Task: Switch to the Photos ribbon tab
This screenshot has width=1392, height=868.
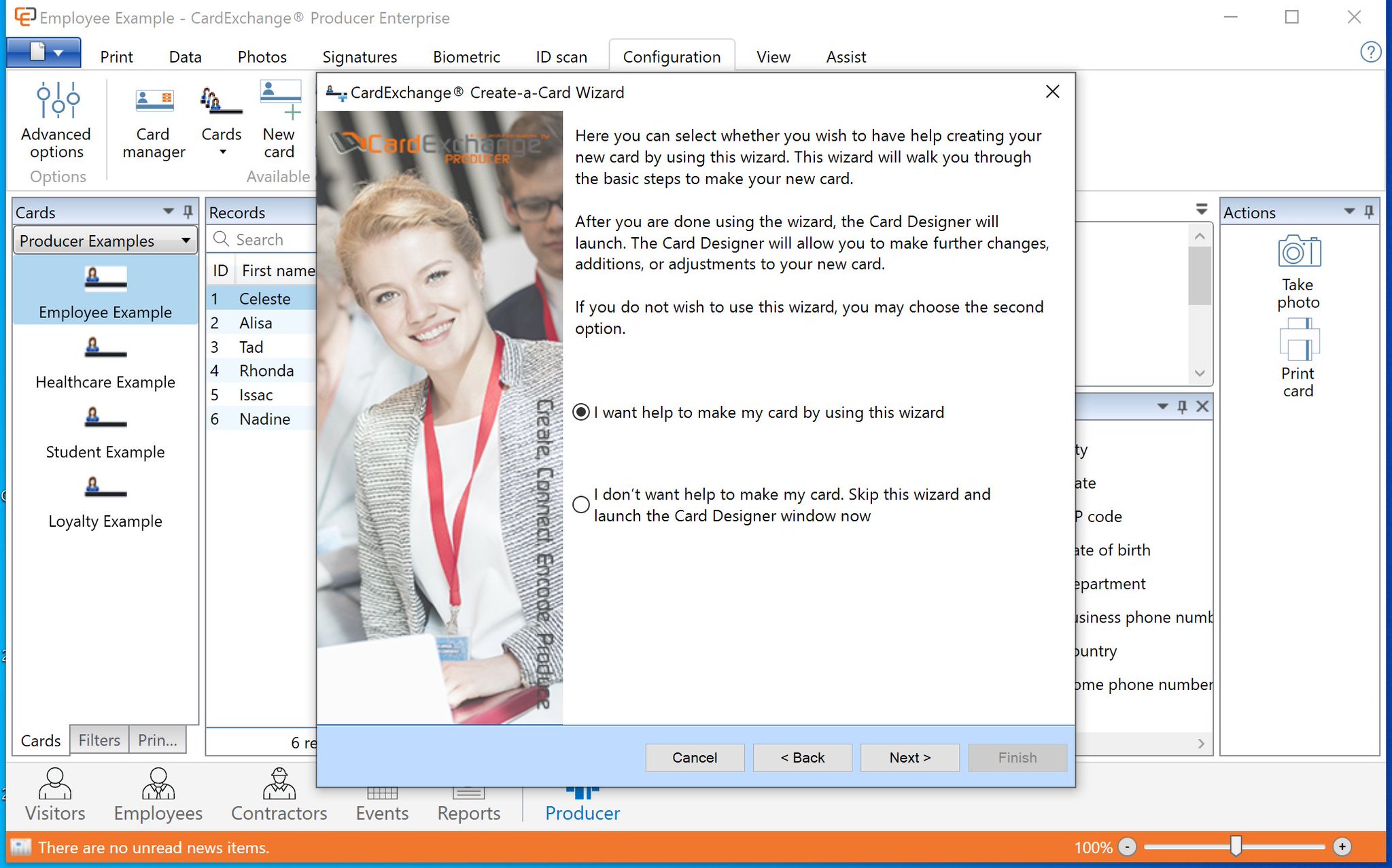Action: [x=262, y=57]
